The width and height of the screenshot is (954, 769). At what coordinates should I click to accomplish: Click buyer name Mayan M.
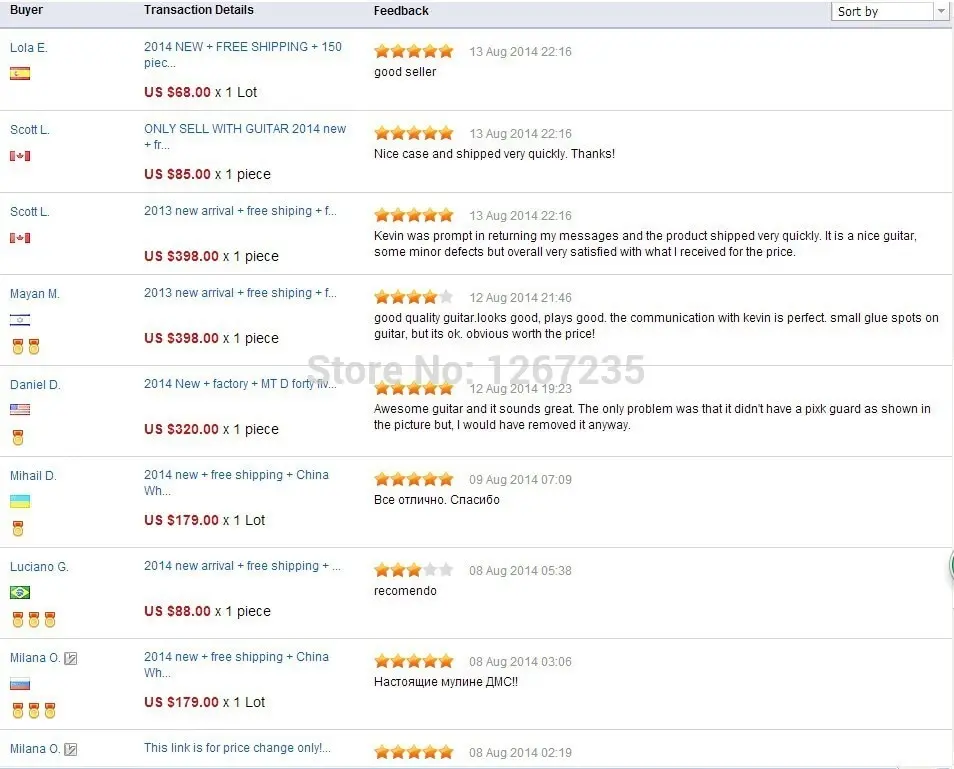(35, 294)
